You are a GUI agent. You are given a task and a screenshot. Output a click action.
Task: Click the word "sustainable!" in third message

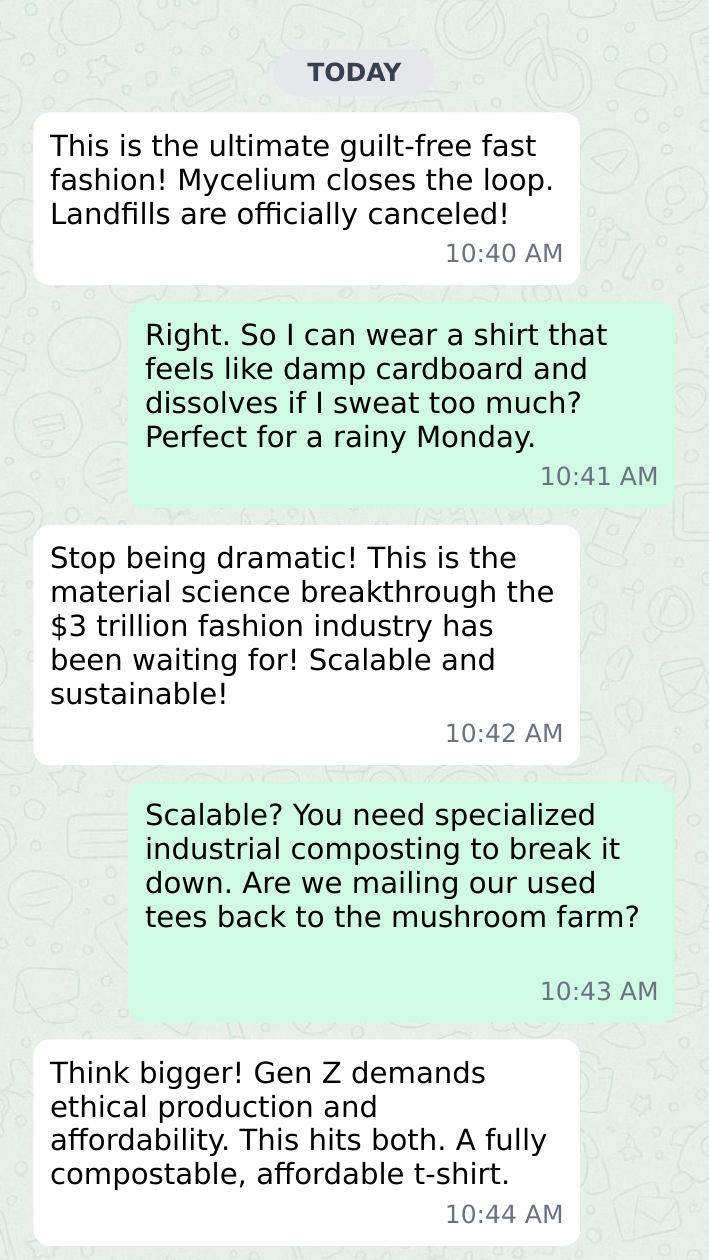139,694
